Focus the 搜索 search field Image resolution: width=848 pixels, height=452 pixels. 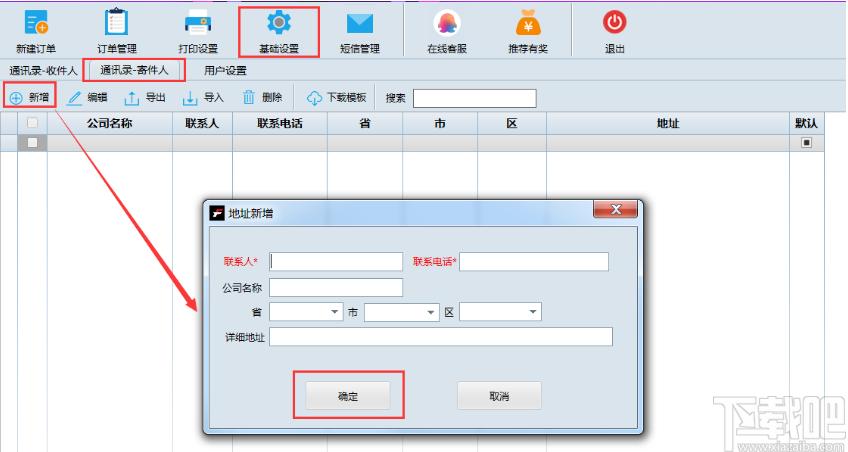click(474, 98)
